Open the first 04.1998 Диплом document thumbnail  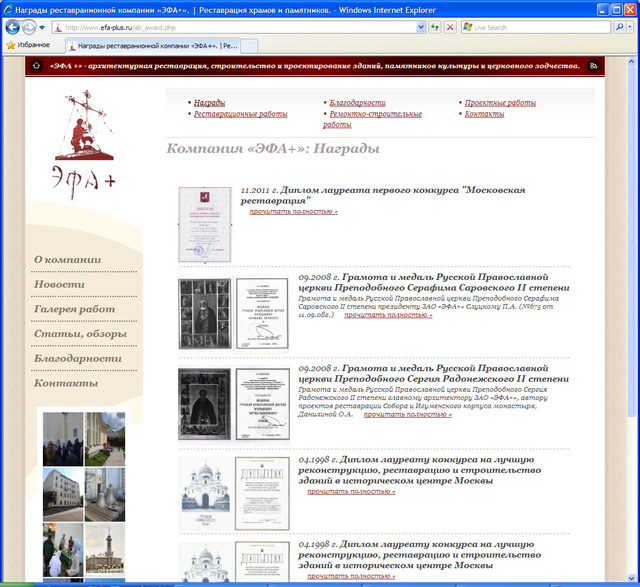coord(262,494)
